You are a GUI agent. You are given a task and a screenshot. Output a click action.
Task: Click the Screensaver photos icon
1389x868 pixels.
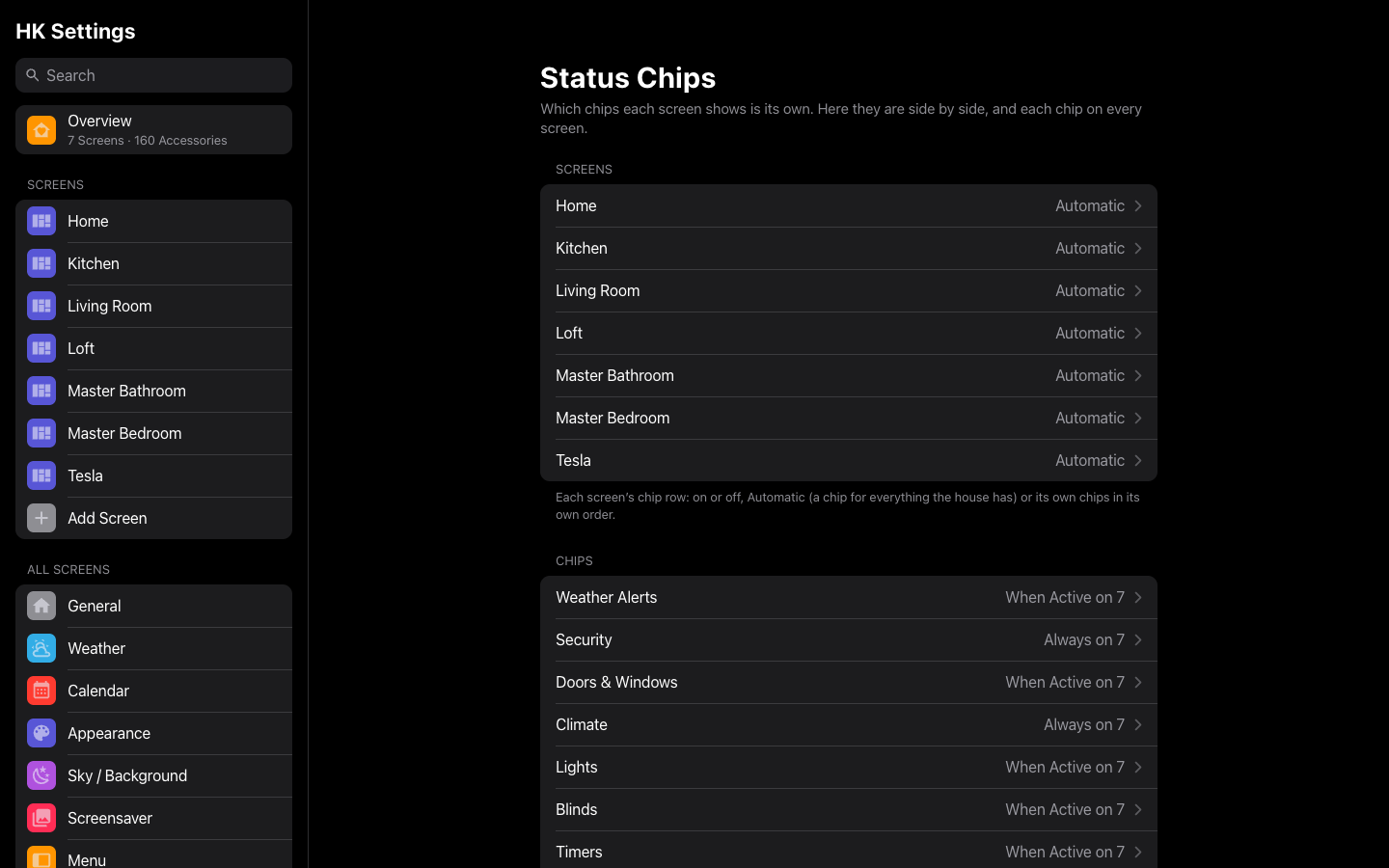41,818
